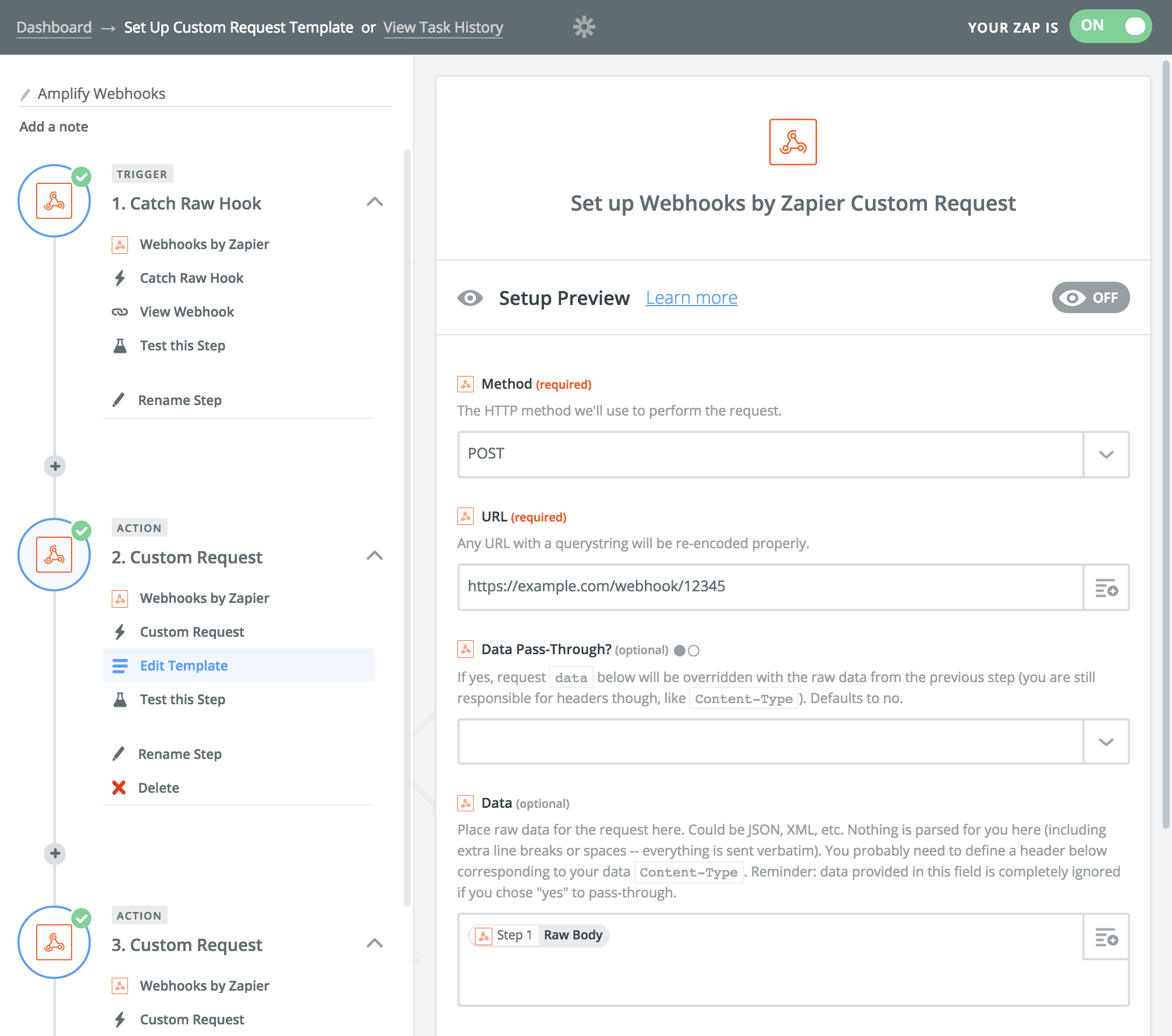Select View Webhook in step 1
This screenshot has height=1036, width=1172.
[187, 312]
